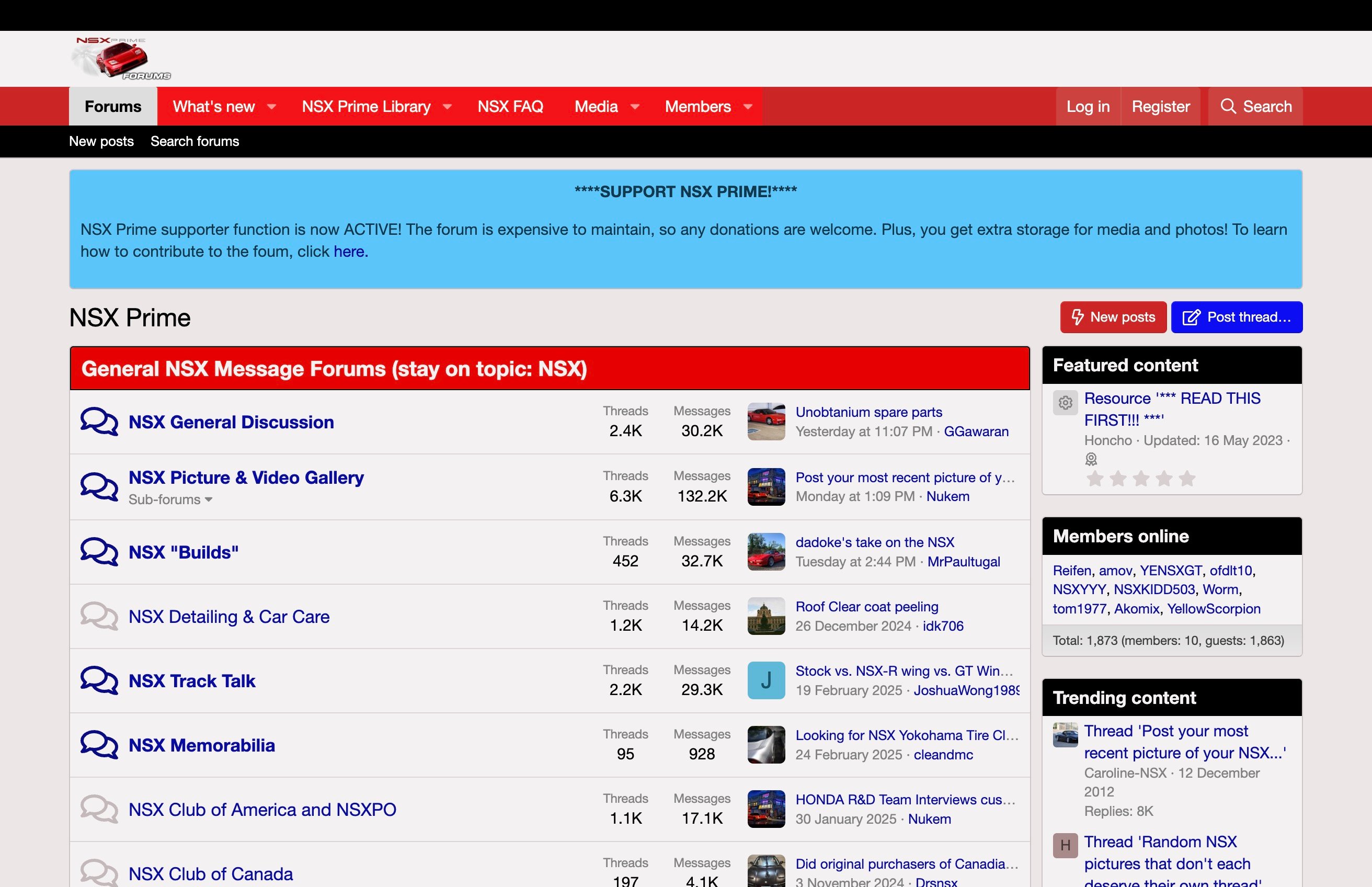Screen dimensions: 1372x887
Task: Open Nukem's avatar in Club of America row
Action: [766, 809]
